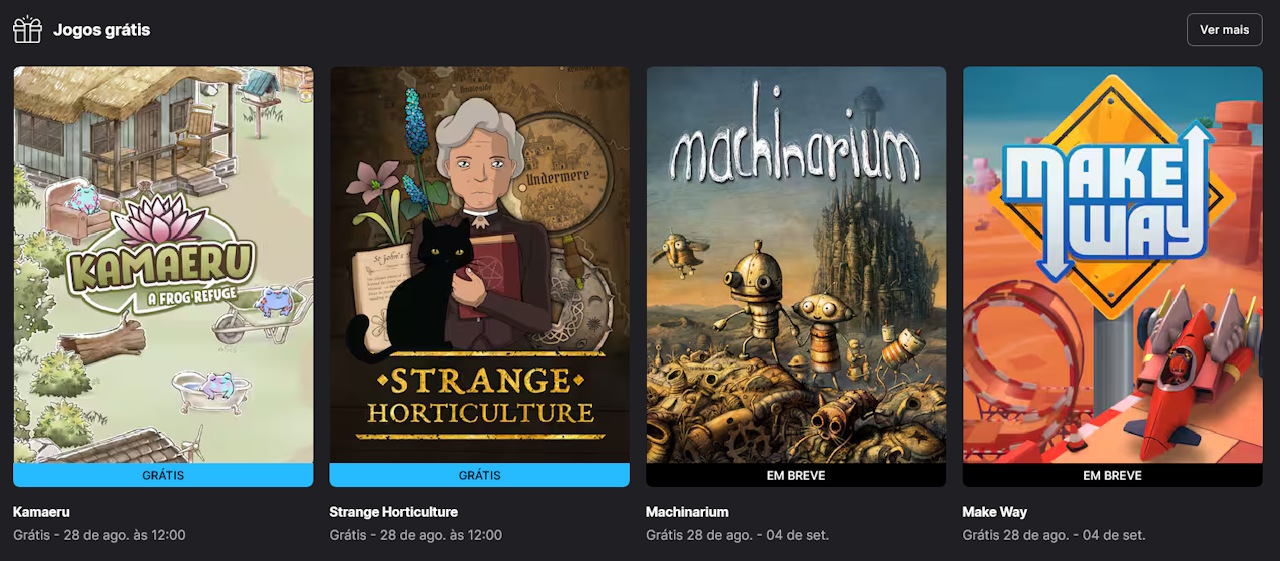The height and width of the screenshot is (561, 1280).
Task: Click the gift box icon beside Jogos grátis
Action: pyautogui.click(x=28, y=30)
